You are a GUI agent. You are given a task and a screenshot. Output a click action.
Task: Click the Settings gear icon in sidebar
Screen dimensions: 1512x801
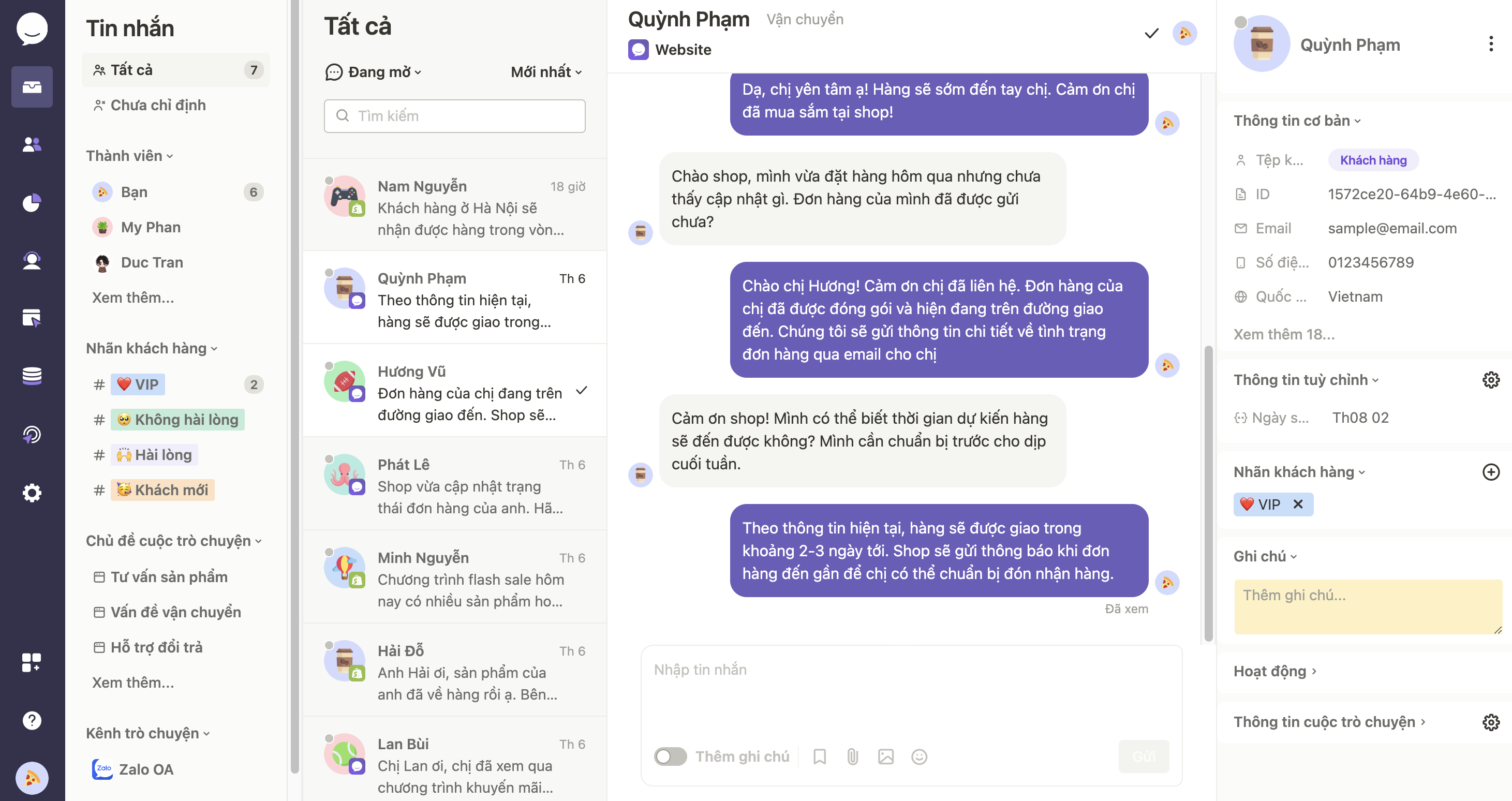pyautogui.click(x=29, y=491)
